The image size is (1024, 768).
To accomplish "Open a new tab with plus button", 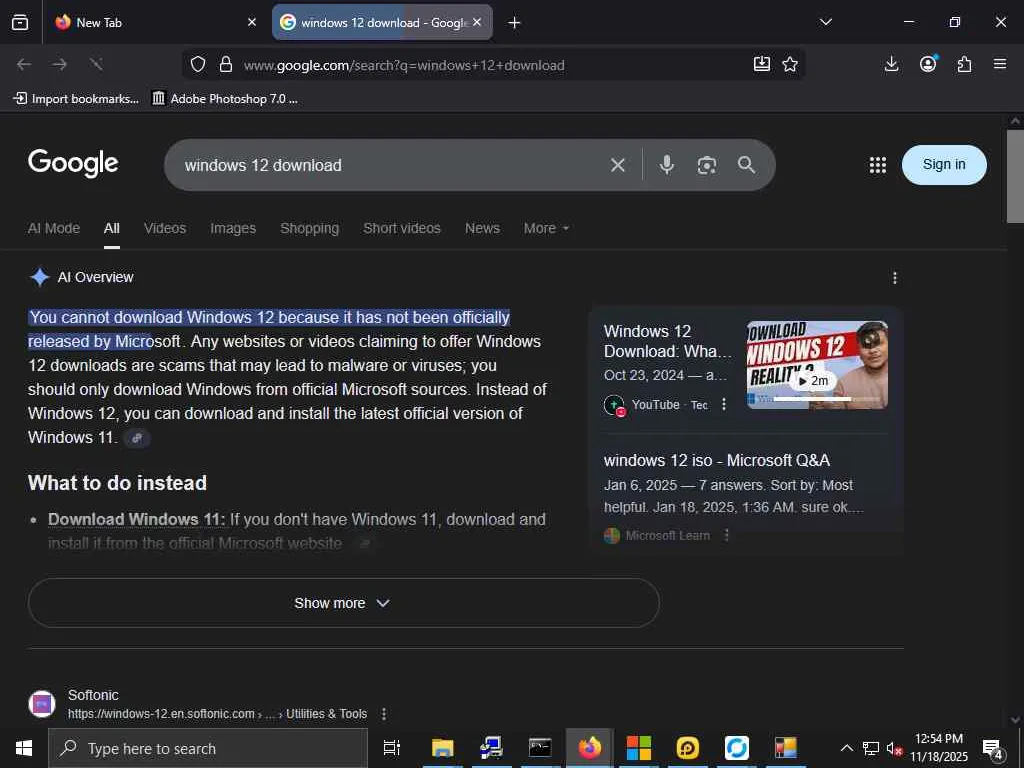I will [515, 23].
